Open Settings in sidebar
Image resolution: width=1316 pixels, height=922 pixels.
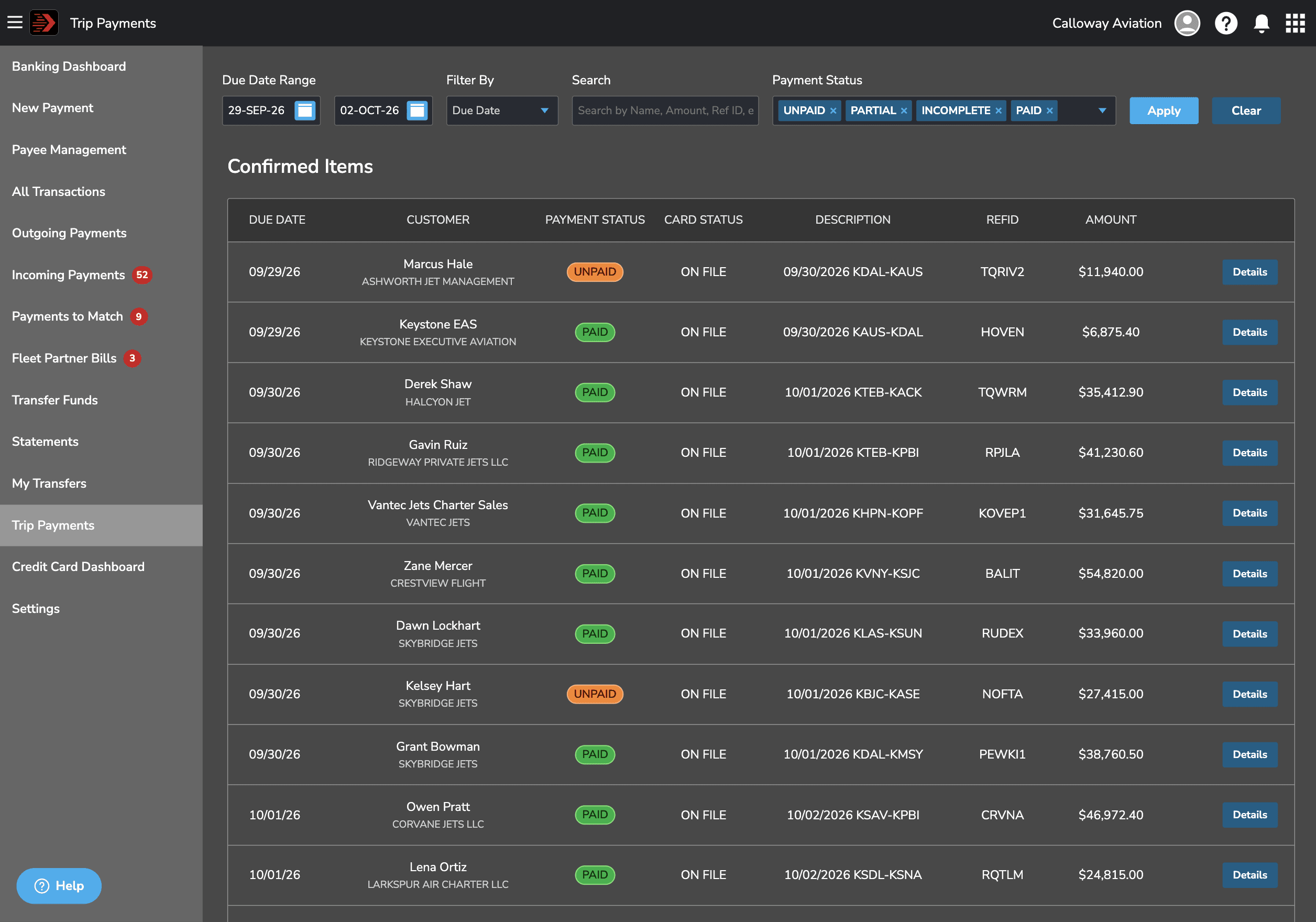coord(102,609)
